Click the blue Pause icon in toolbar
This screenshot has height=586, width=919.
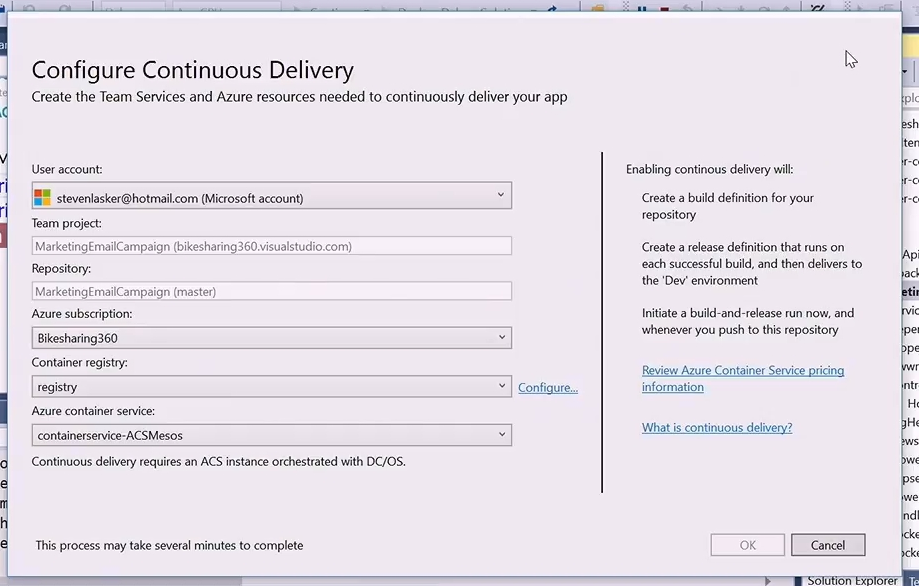(642, 7)
